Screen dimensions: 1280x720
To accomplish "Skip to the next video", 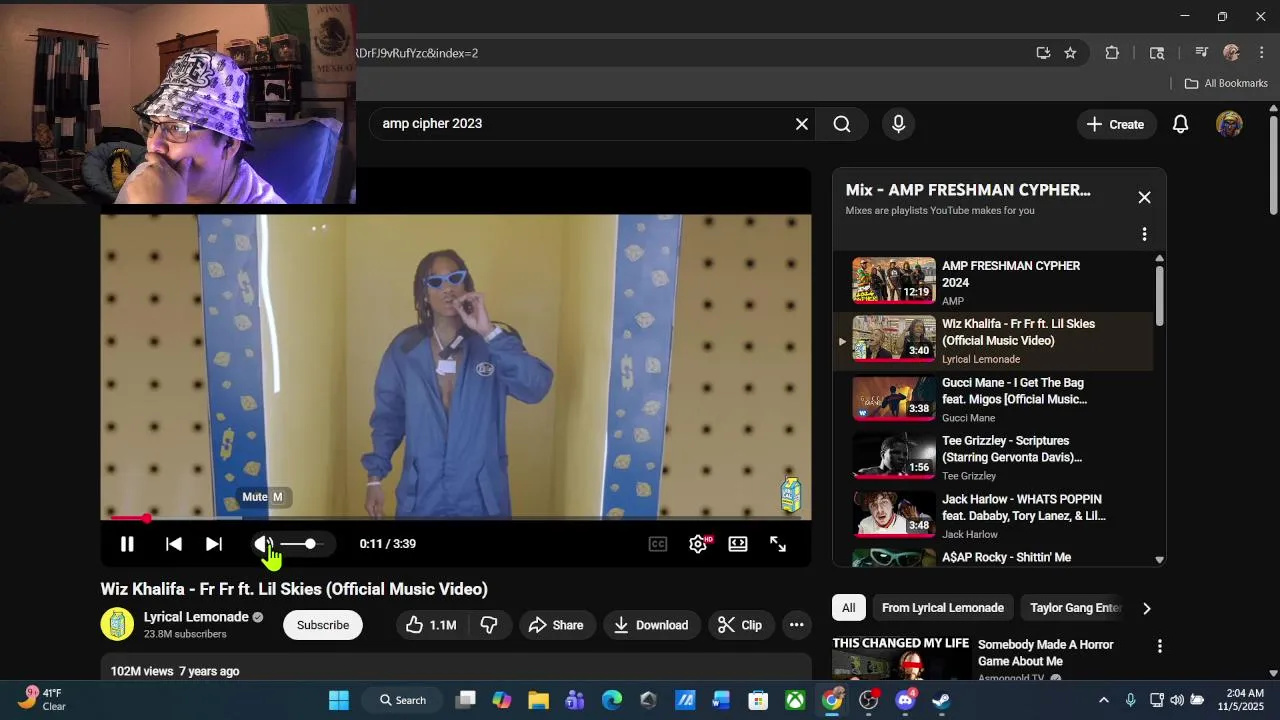I will point(213,544).
